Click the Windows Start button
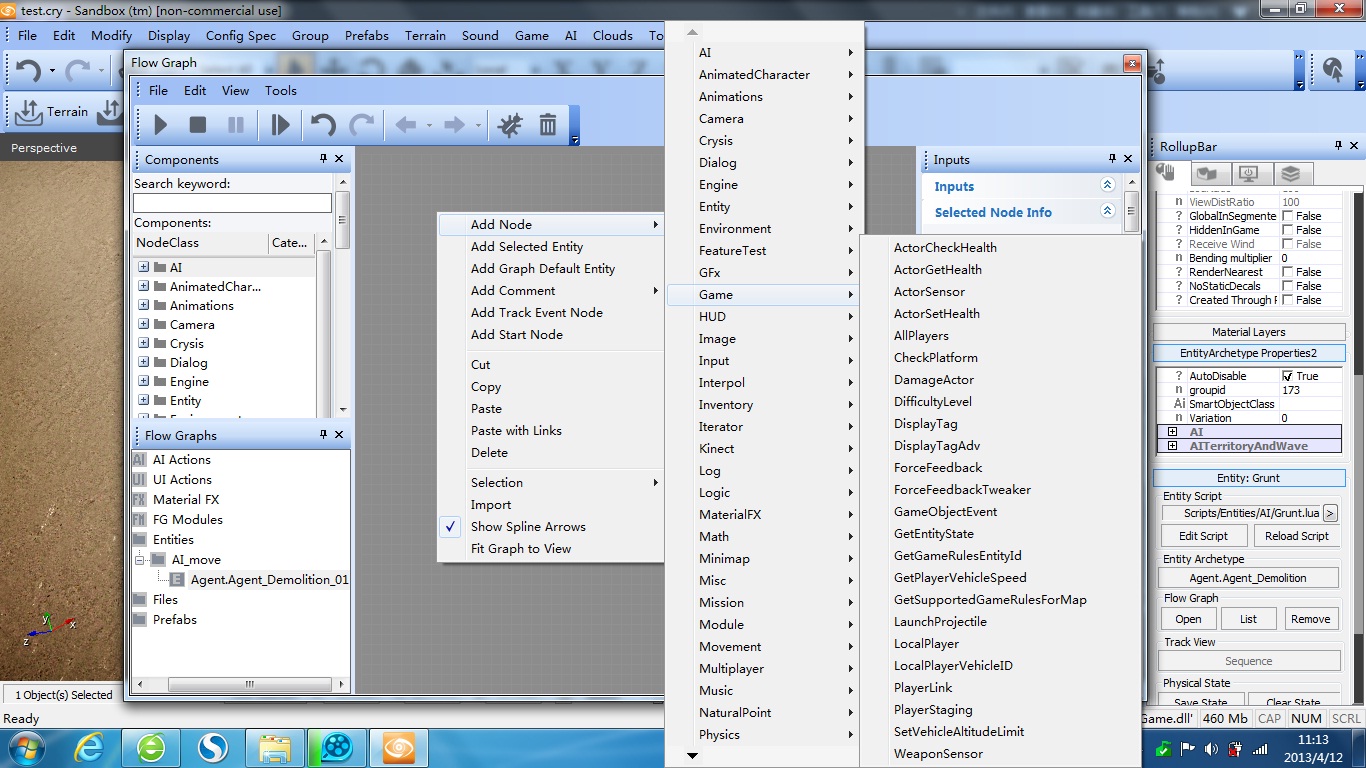 tap(28, 747)
